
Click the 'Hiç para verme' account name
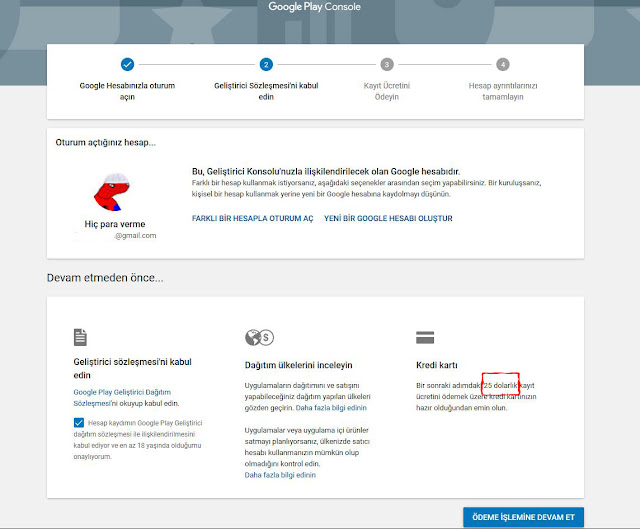point(115,224)
